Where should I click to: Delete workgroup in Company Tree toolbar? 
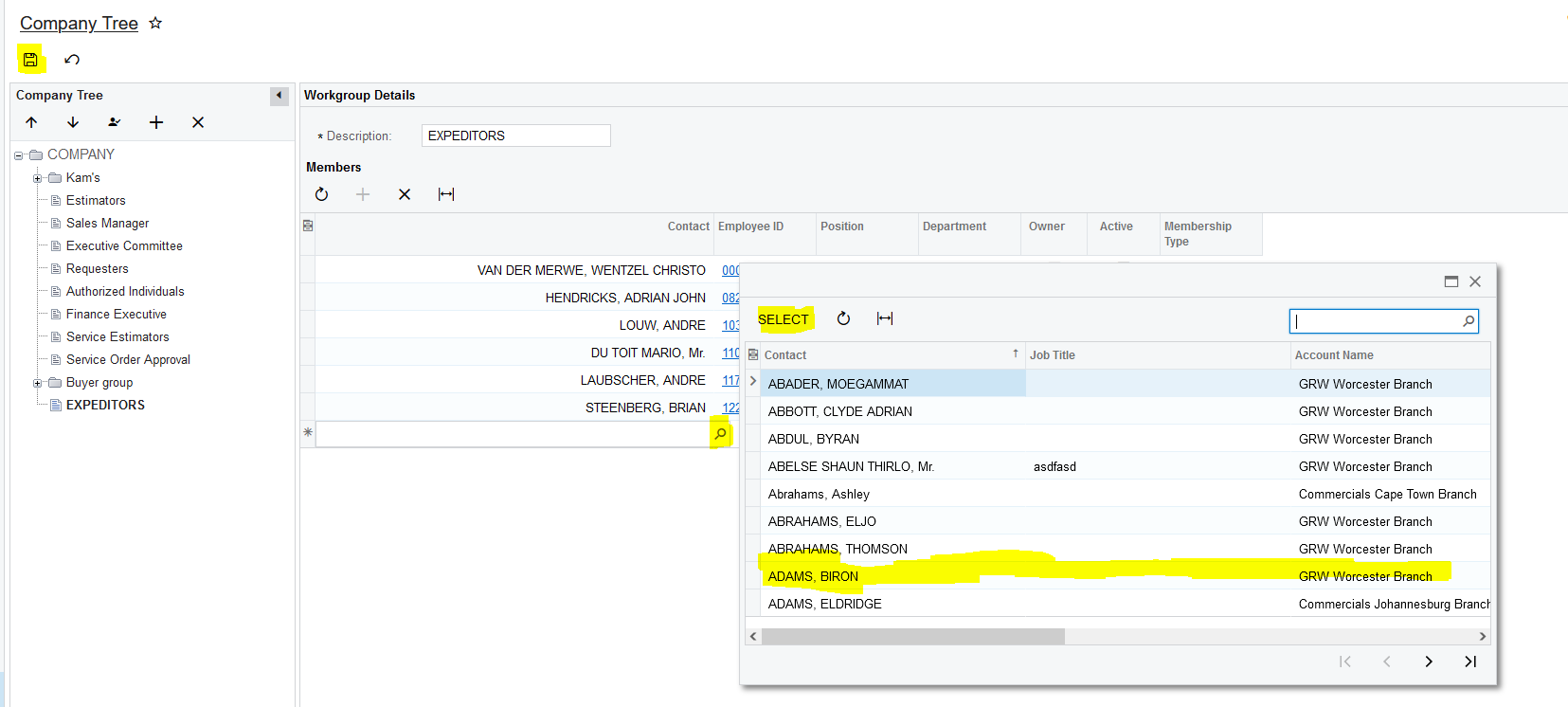point(198,122)
